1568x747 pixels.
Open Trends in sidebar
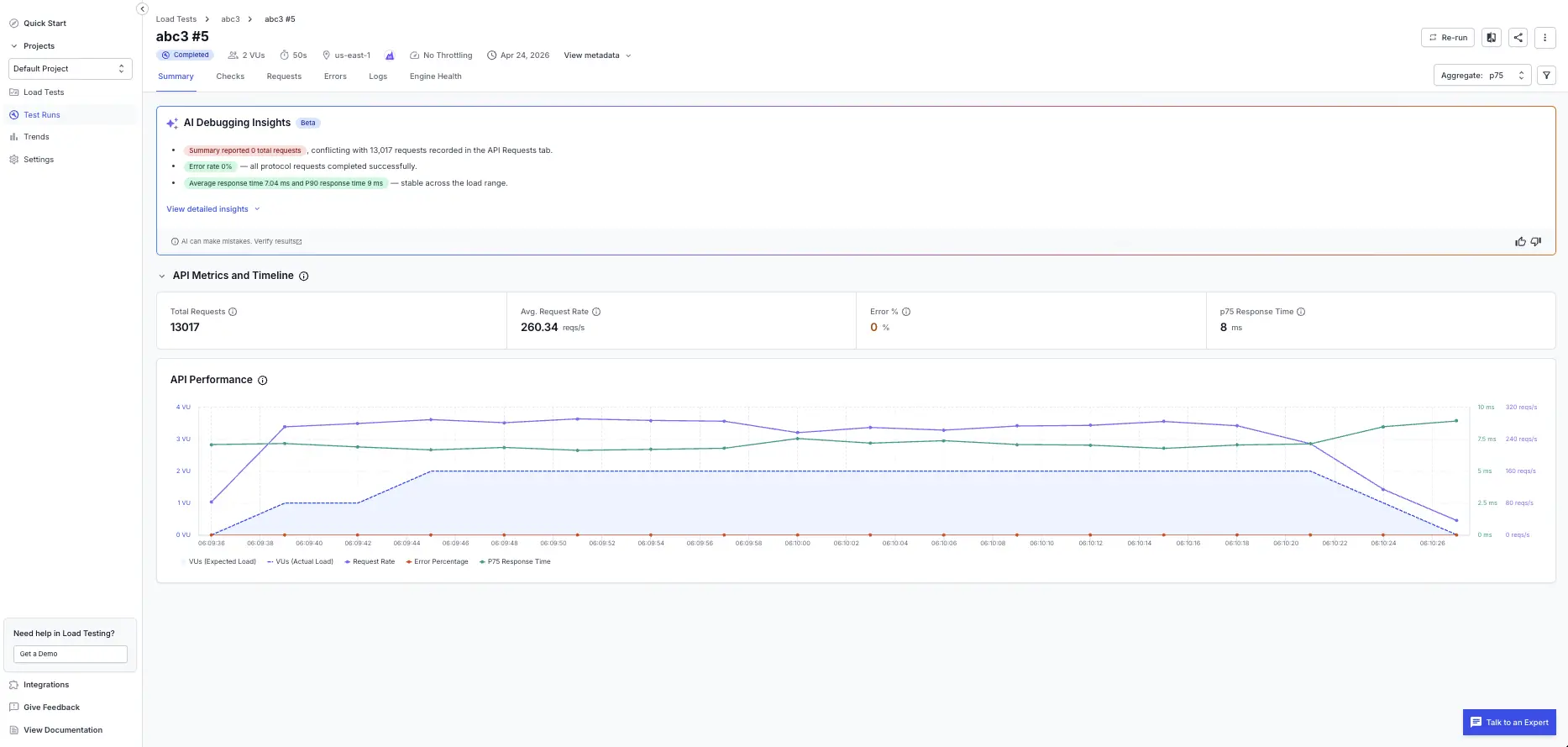tap(30, 137)
